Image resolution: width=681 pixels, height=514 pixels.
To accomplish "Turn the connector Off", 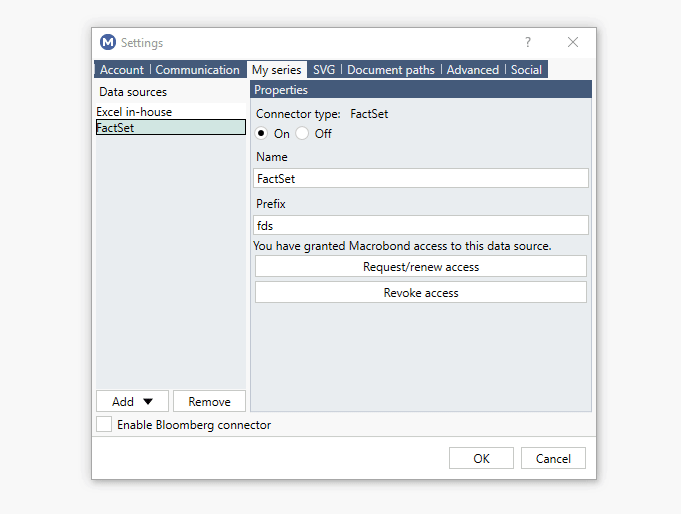I will [x=302, y=133].
